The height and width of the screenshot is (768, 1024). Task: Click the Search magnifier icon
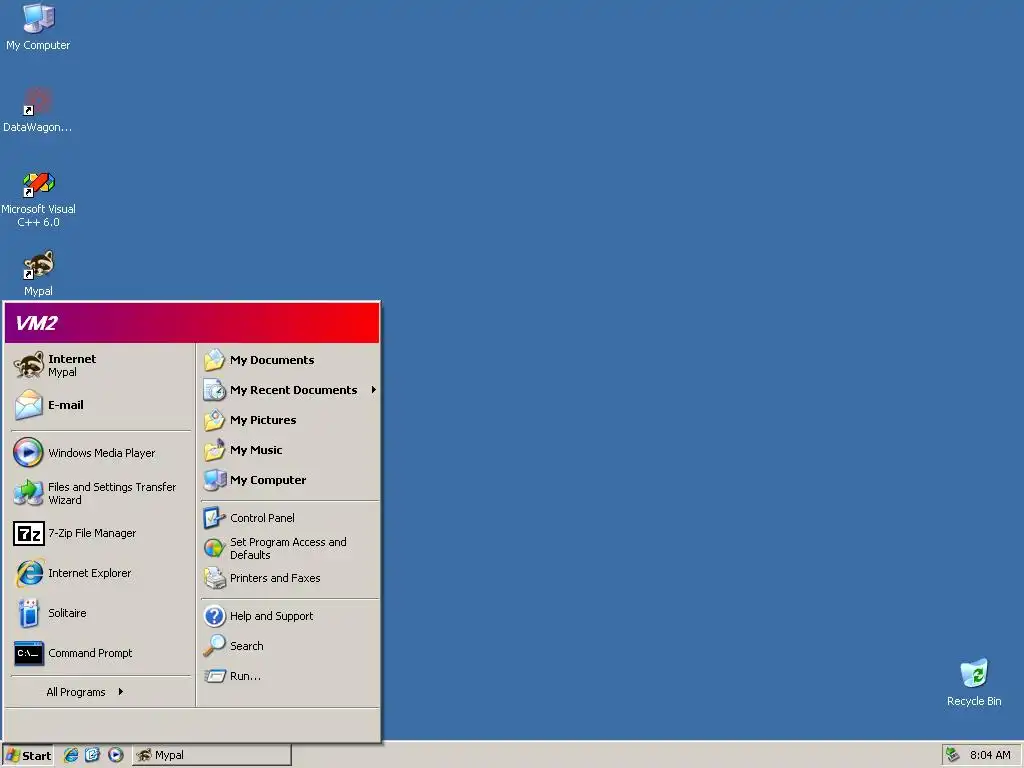click(x=214, y=646)
